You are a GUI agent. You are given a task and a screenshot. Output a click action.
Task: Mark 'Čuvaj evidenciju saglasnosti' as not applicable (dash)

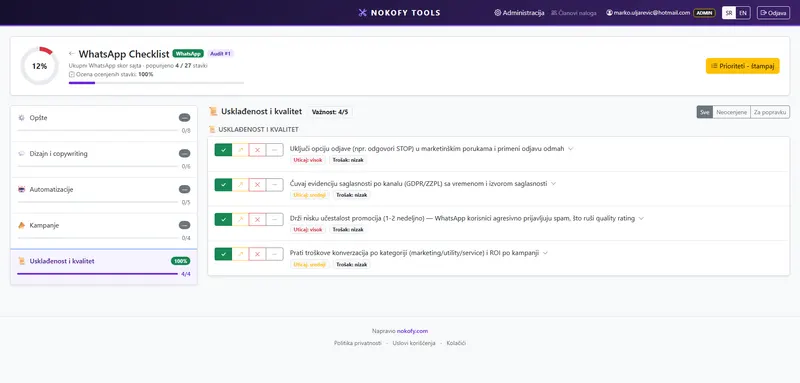click(x=274, y=185)
